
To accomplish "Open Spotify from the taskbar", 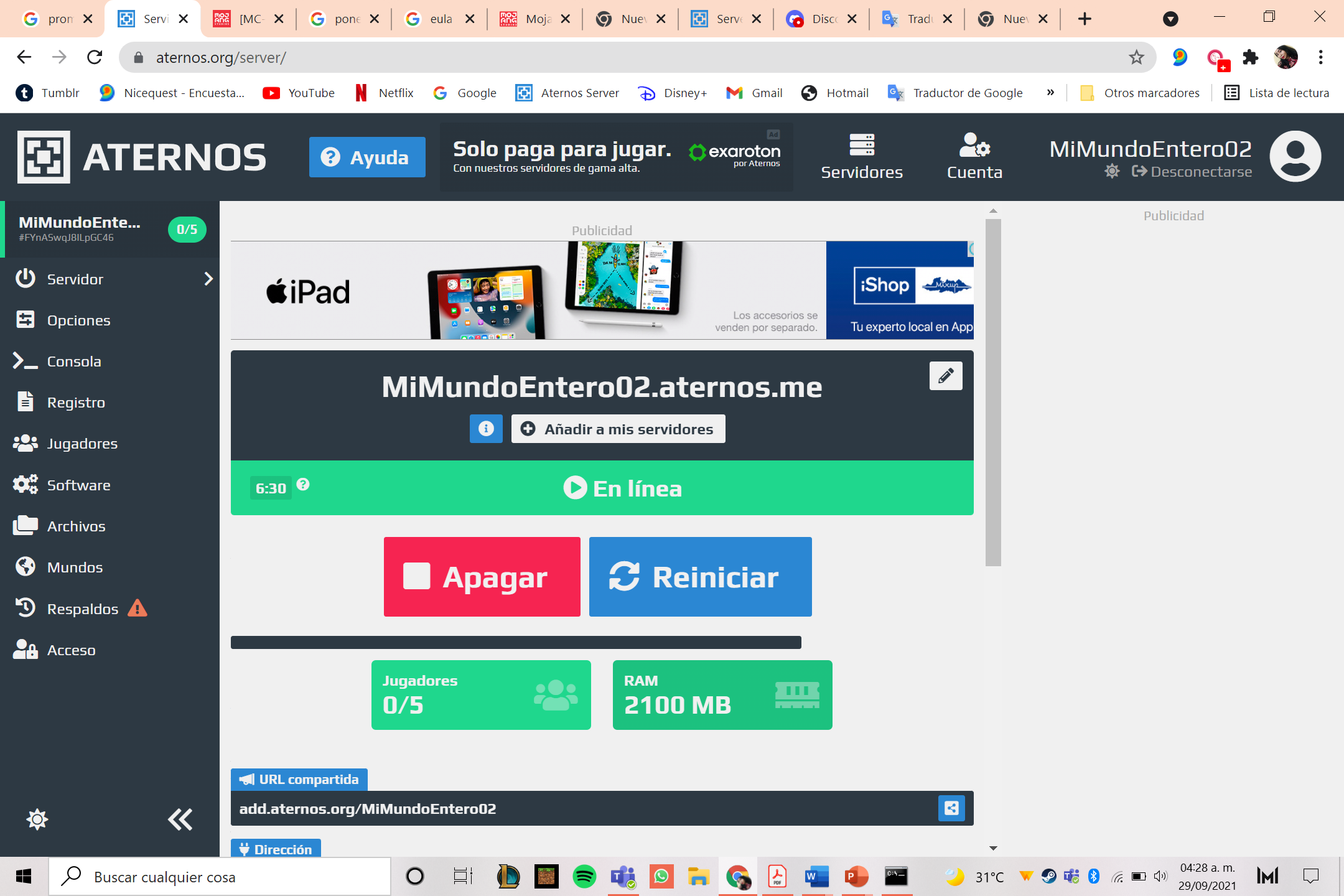I will [584, 877].
